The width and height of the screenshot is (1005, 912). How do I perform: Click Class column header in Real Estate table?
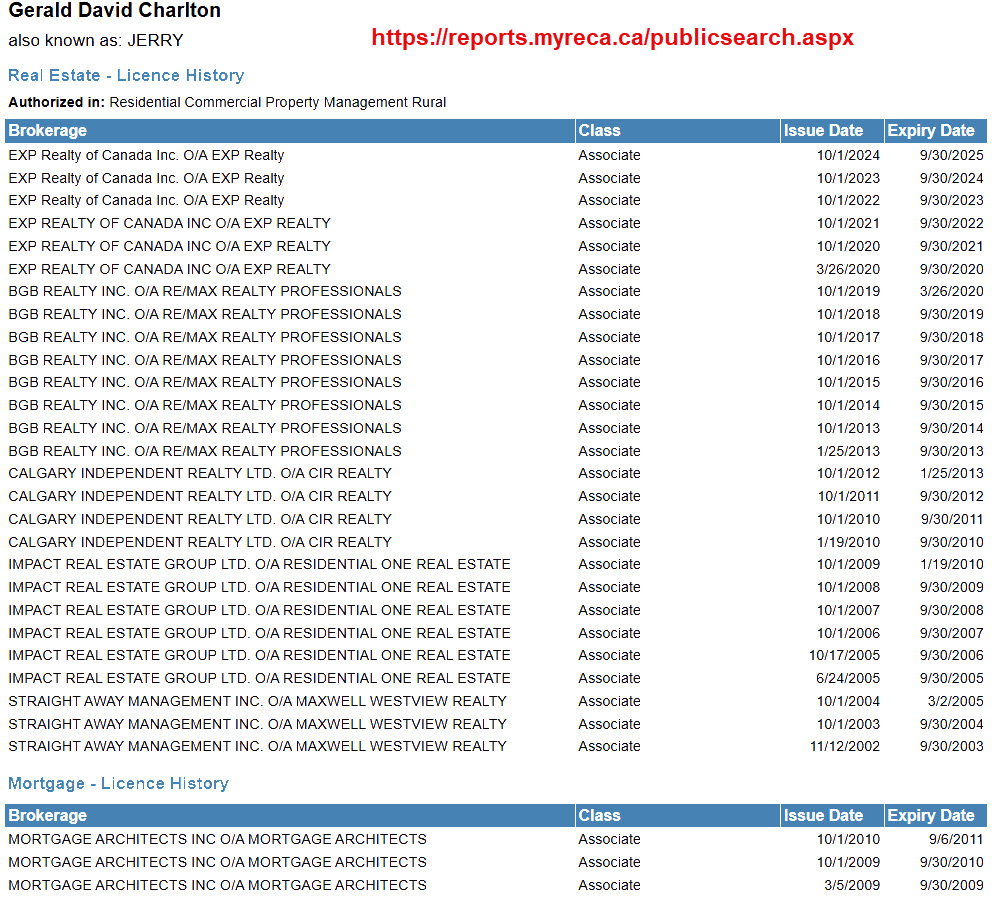[x=677, y=131]
